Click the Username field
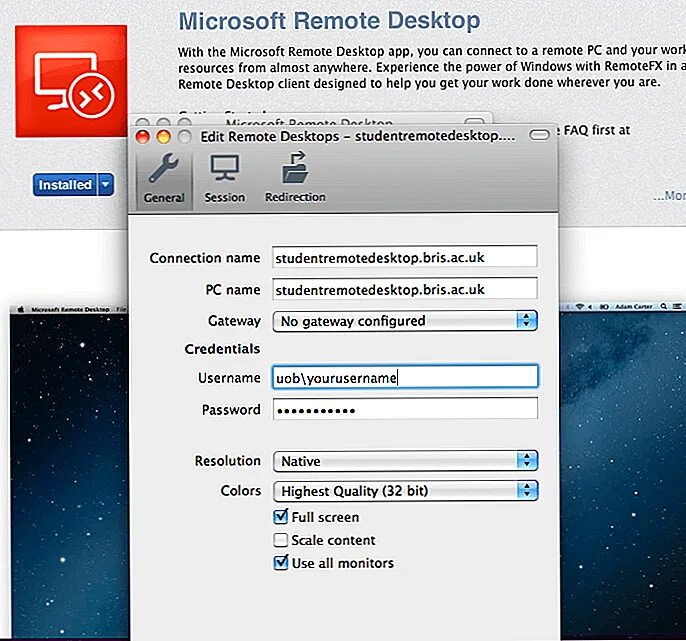This screenshot has width=686, height=641. pyautogui.click(x=404, y=377)
